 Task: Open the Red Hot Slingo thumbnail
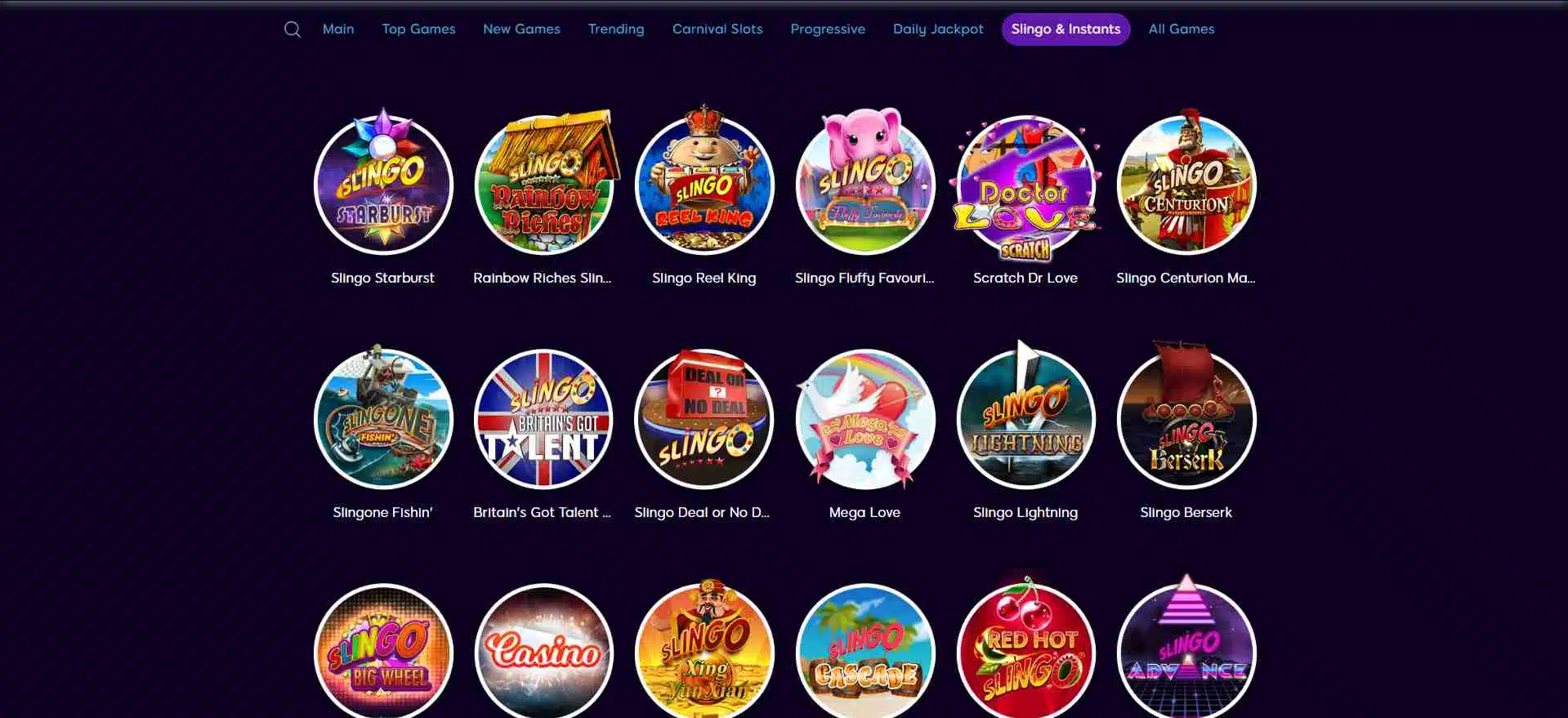point(1025,649)
